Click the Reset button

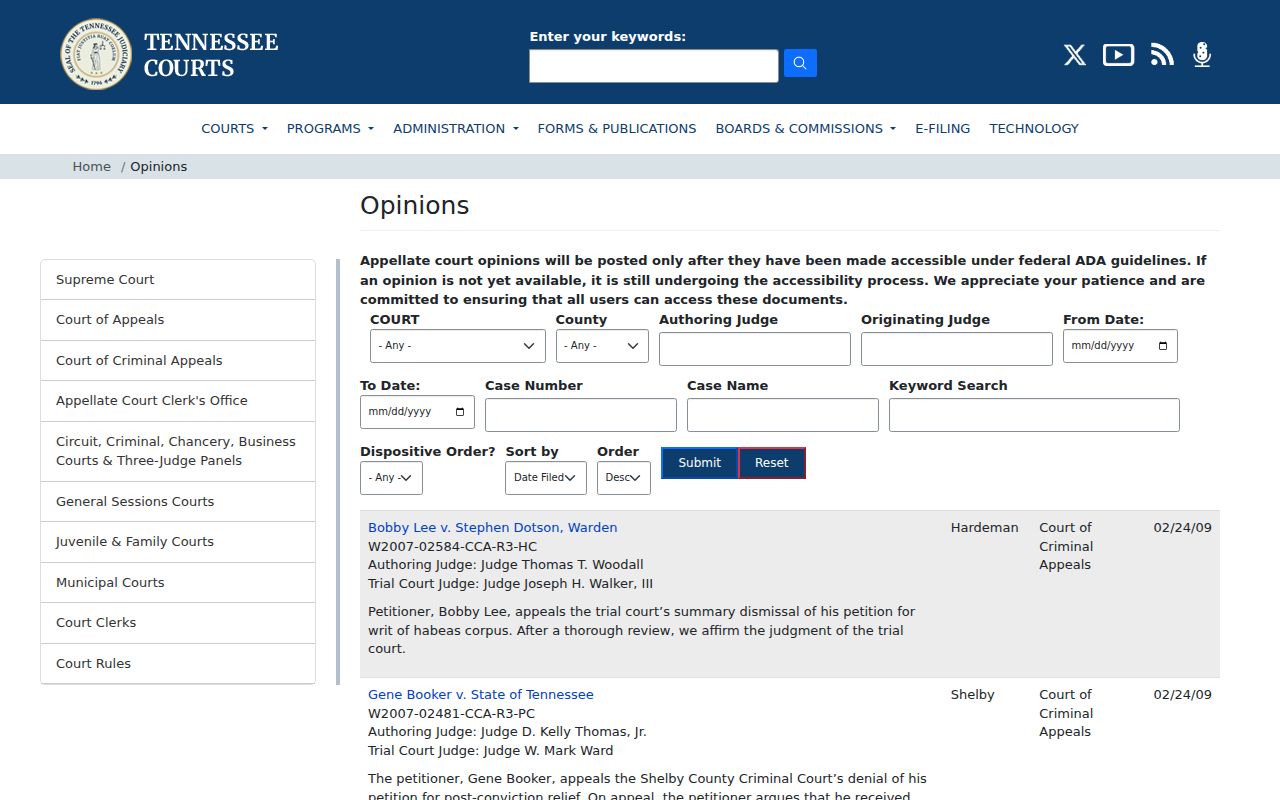click(x=772, y=463)
